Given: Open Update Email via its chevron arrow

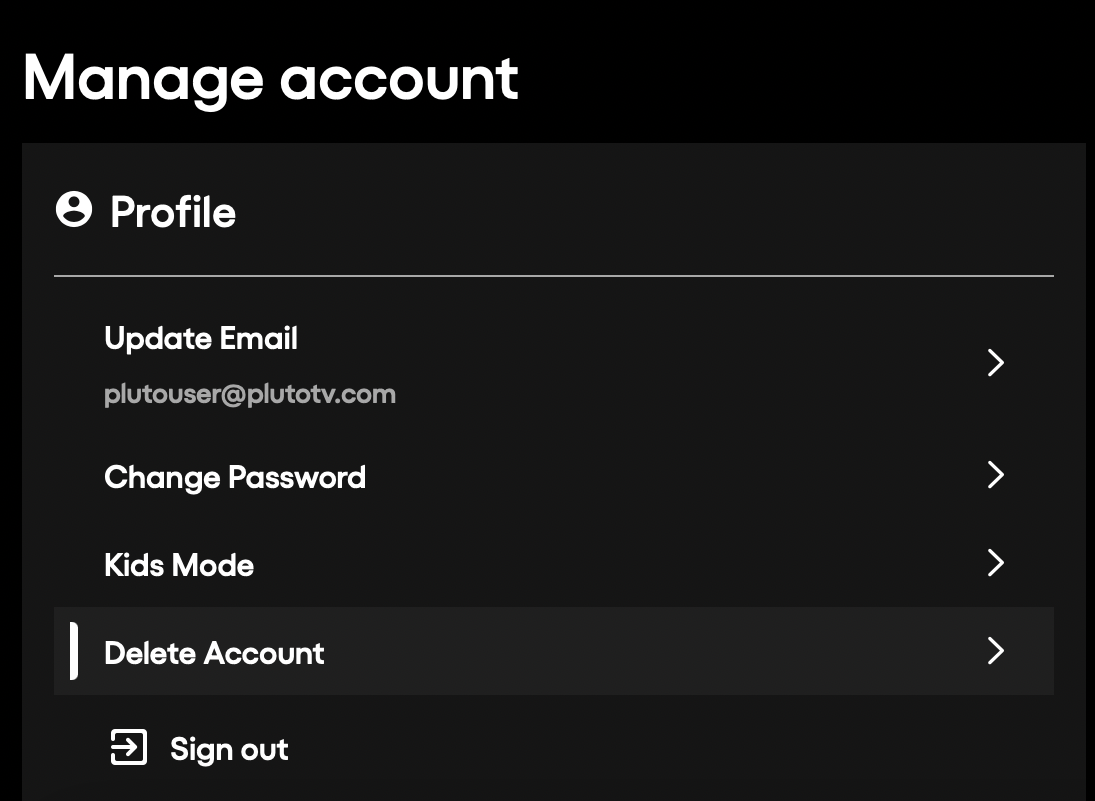Looking at the screenshot, I should click(x=995, y=363).
